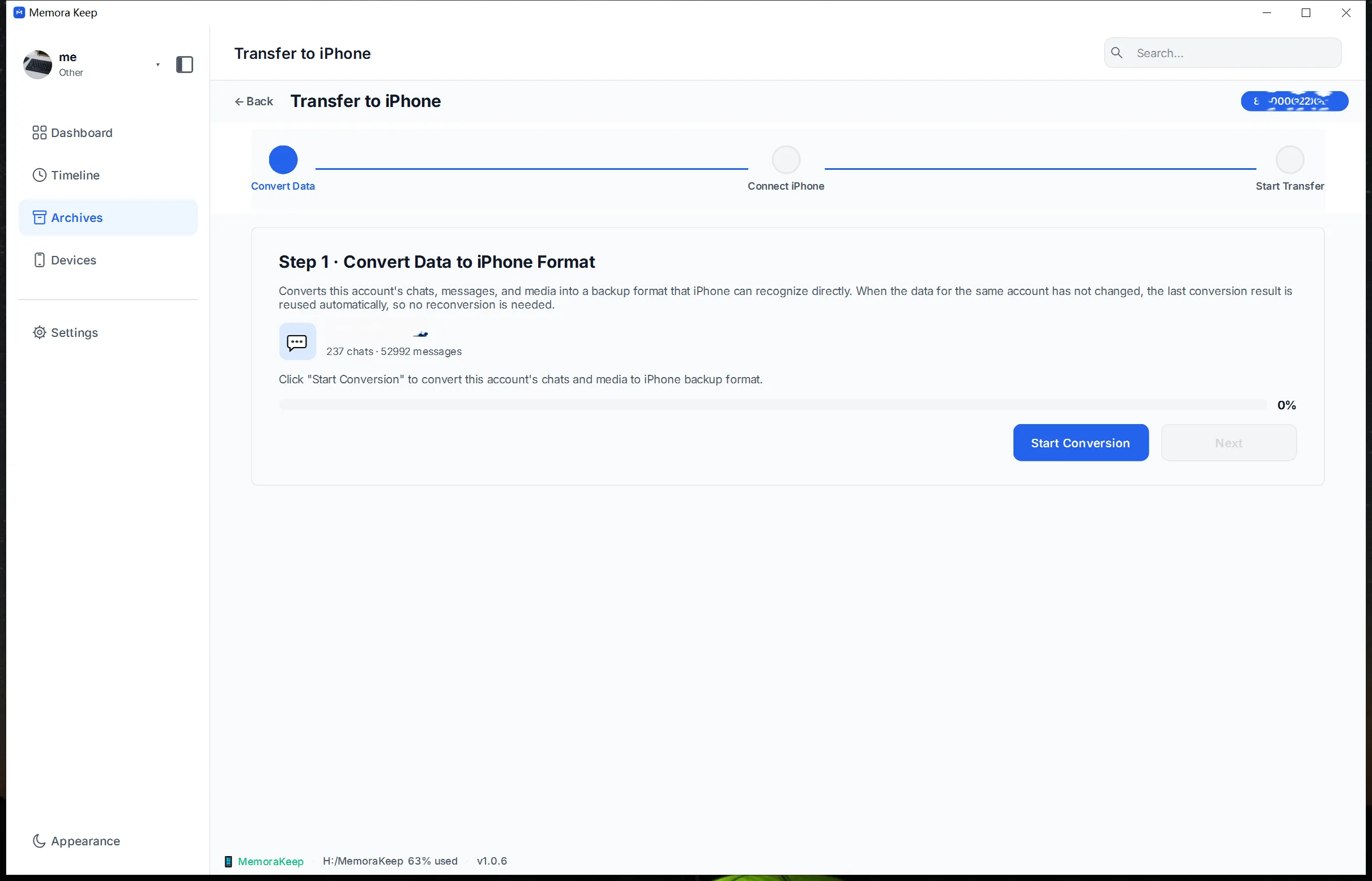
Task: Click the 'Connect iPhone' step label
Action: (x=786, y=186)
